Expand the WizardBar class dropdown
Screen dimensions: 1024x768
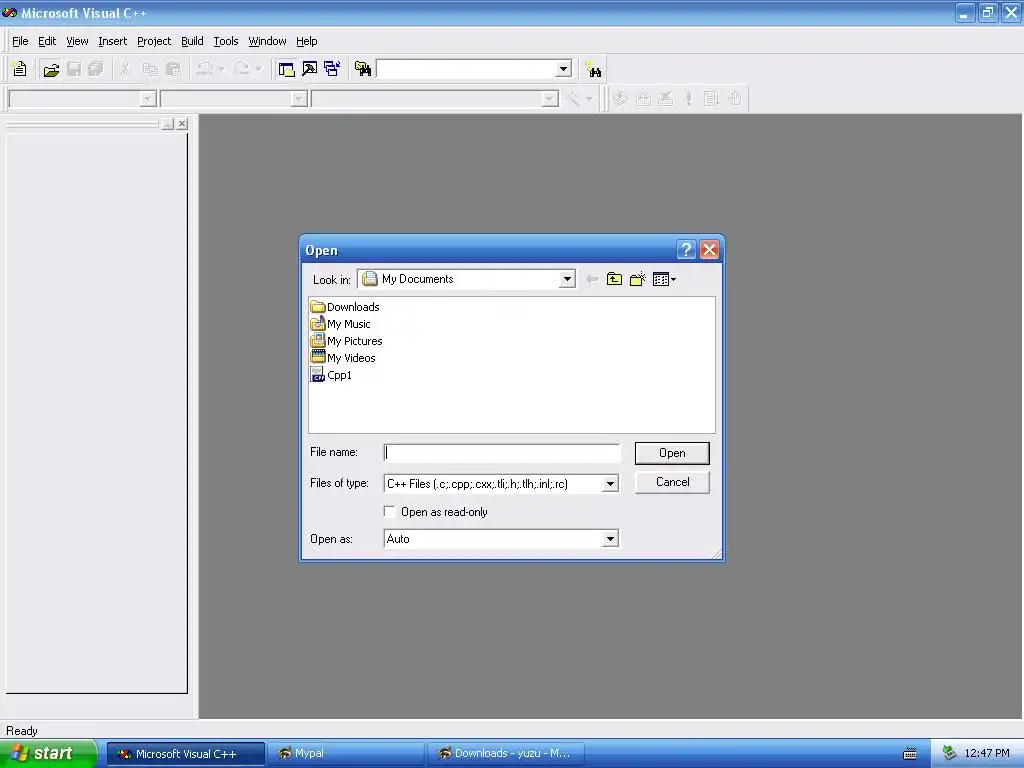coord(148,99)
